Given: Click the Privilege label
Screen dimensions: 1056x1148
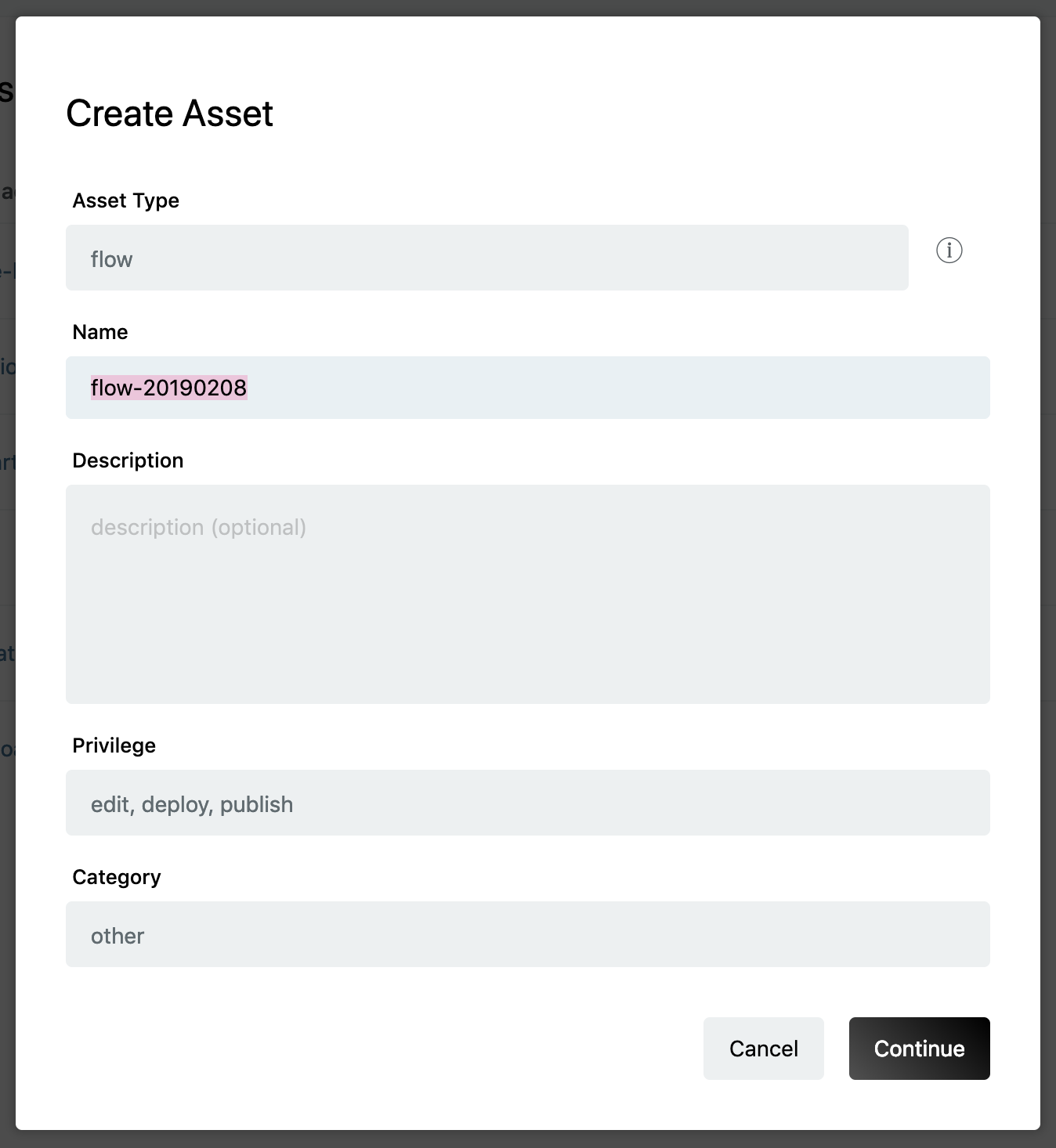Looking at the screenshot, I should coord(114,745).
